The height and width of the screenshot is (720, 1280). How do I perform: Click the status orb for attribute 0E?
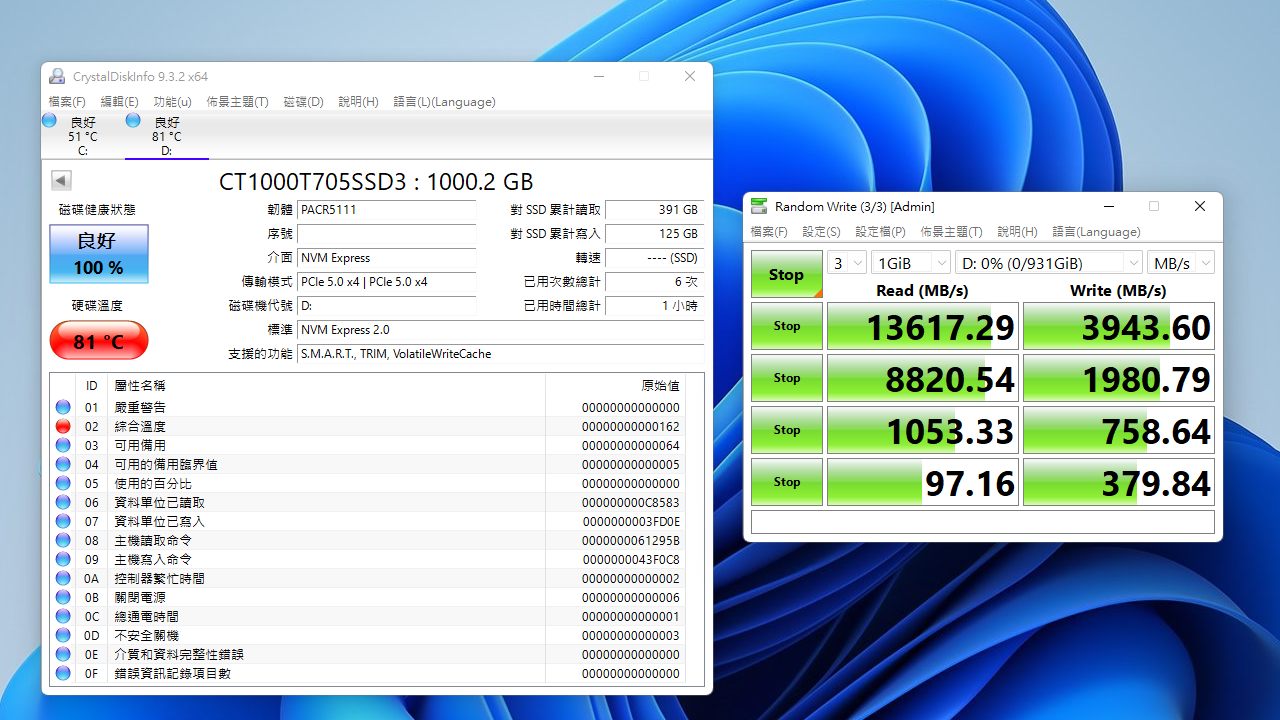(63, 654)
